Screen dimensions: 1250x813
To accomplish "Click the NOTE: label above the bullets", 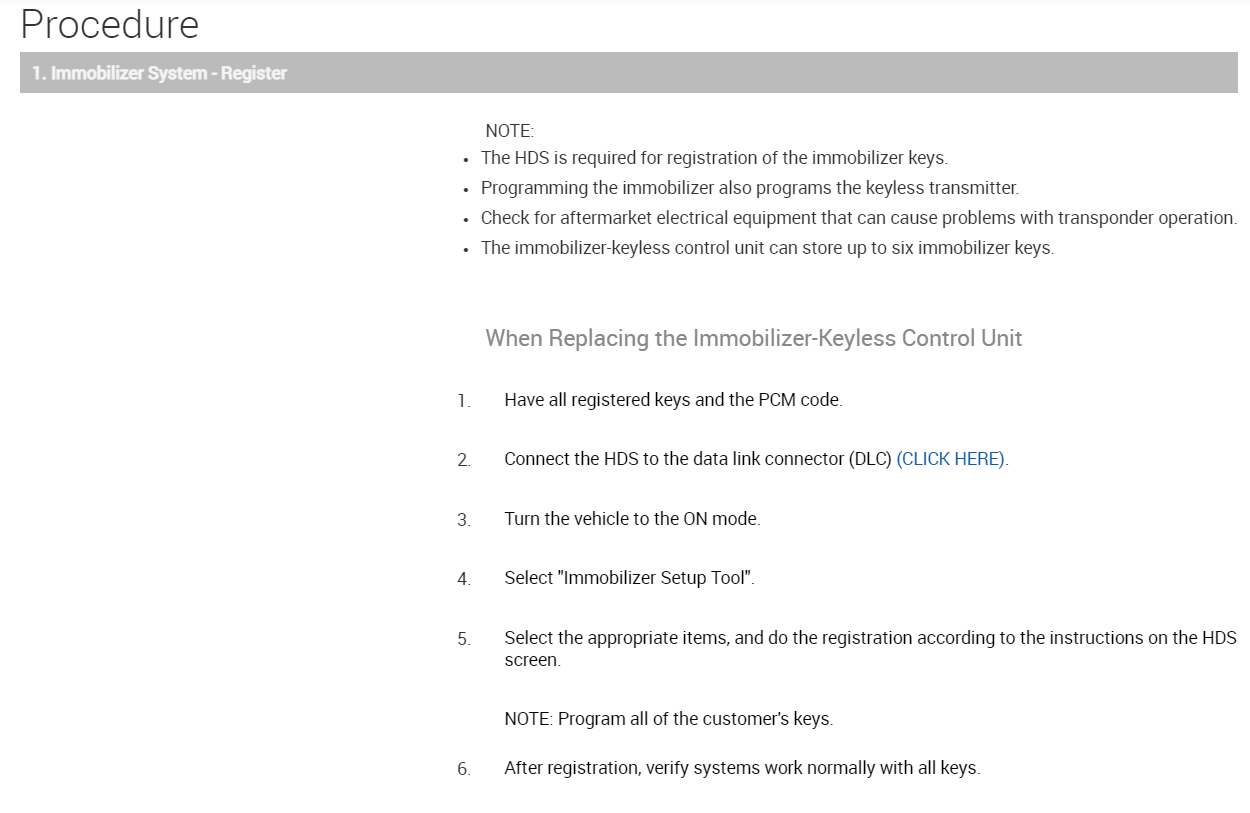I will pyautogui.click(x=510, y=131).
